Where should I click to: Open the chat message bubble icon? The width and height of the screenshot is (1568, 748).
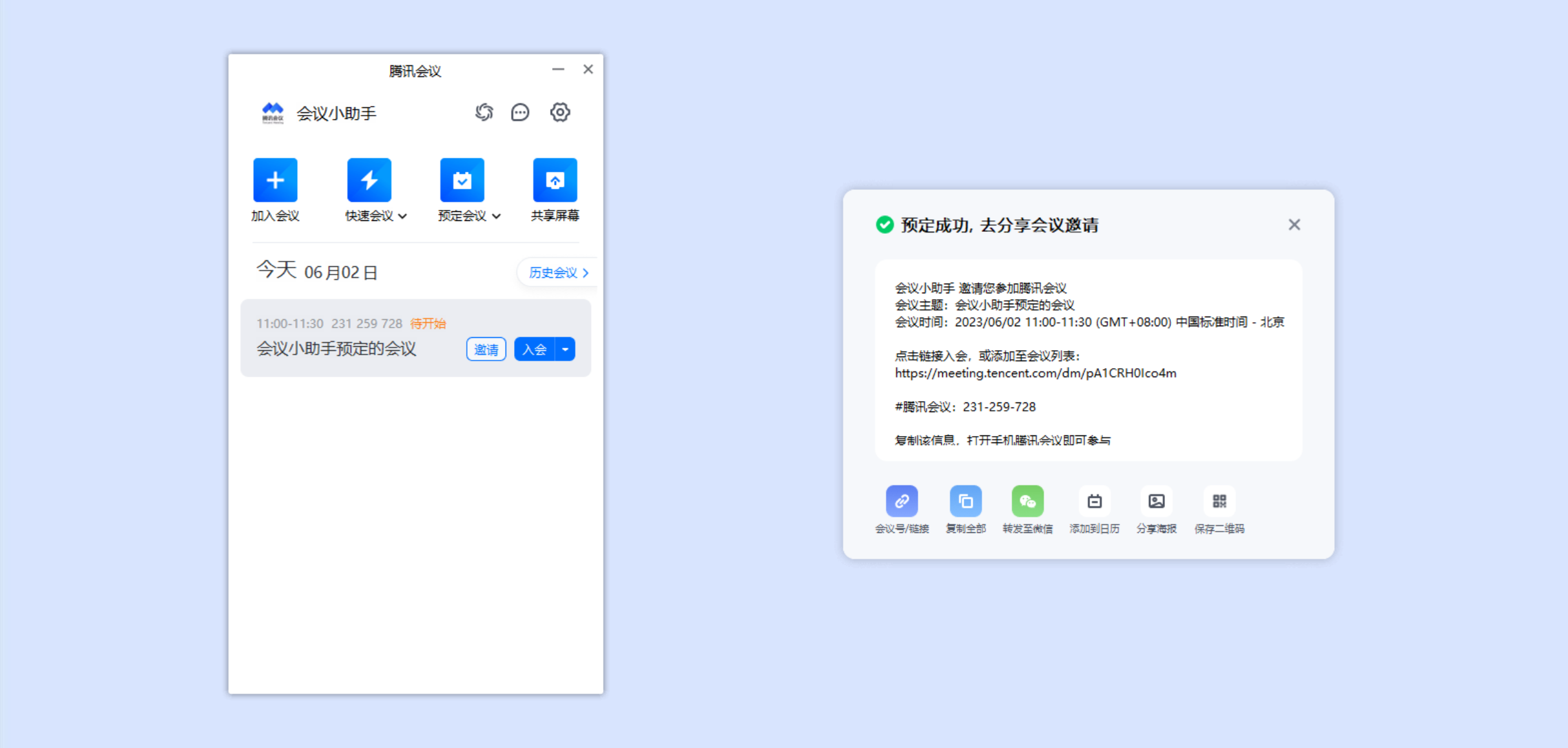click(x=520, y=112)
